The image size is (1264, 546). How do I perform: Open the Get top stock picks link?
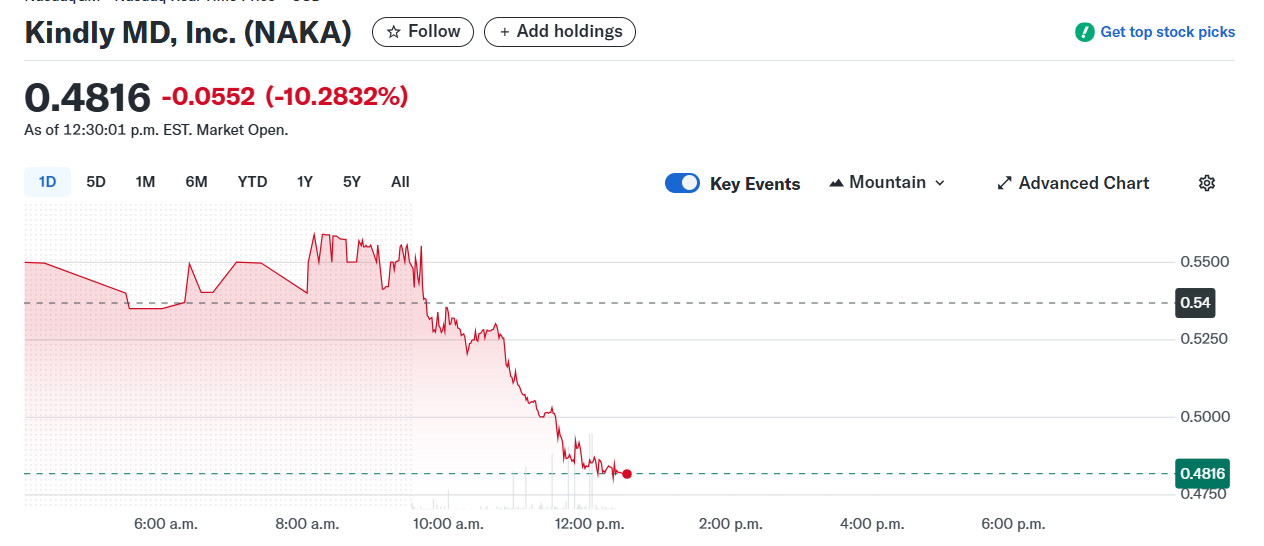[x=1167, y=32]
